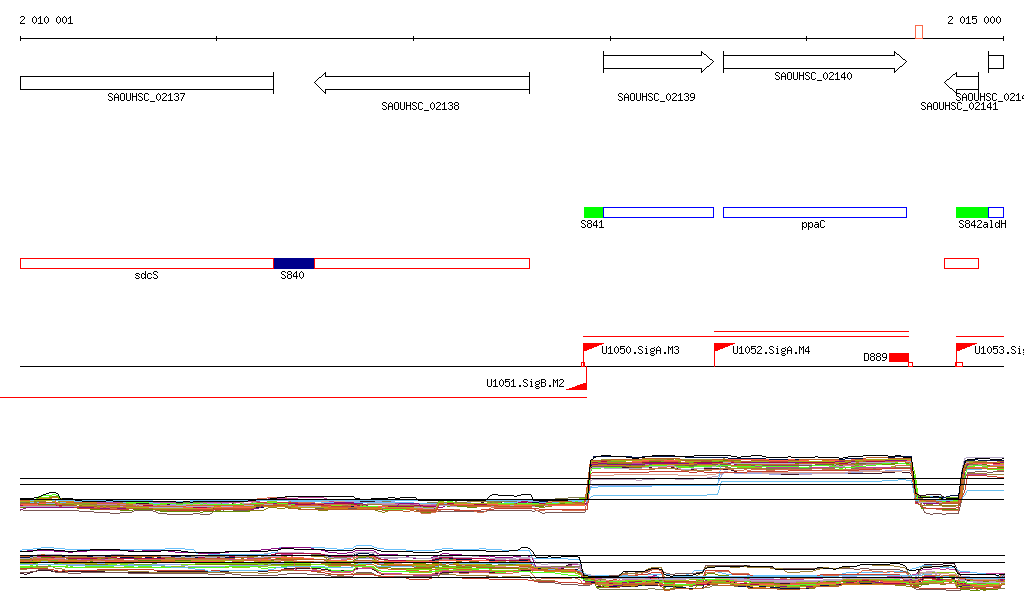
Task: Click the S841 label text
Action: click(x=592, y=225)
